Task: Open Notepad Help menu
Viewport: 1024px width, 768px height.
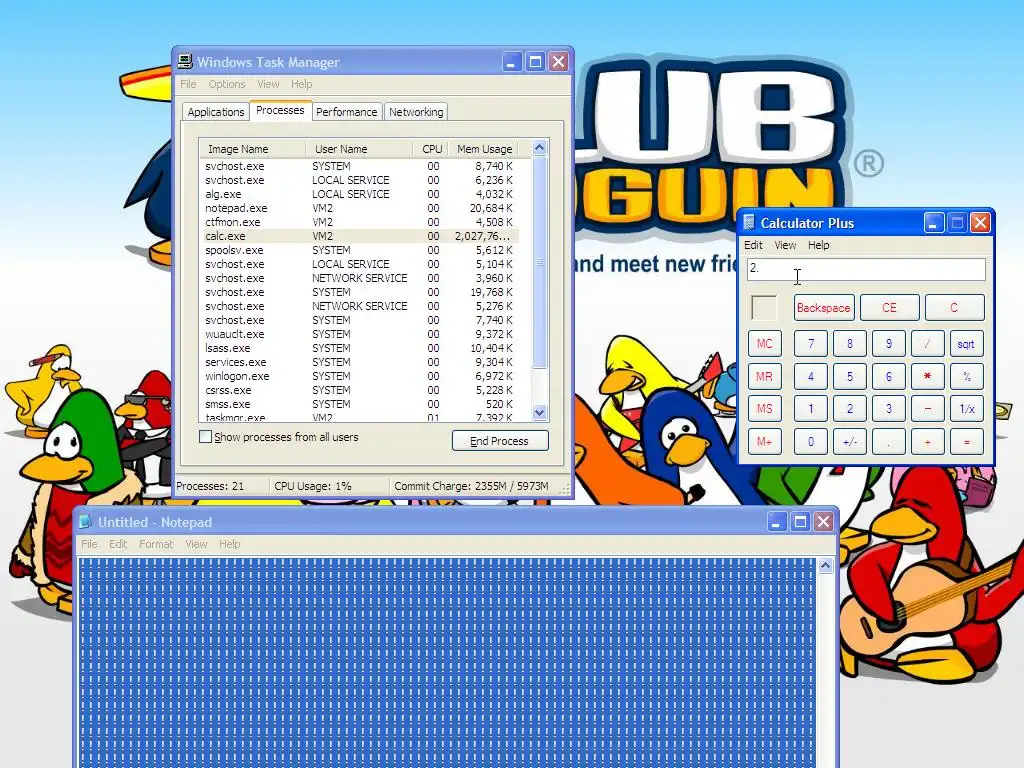Action: [229, 544]
